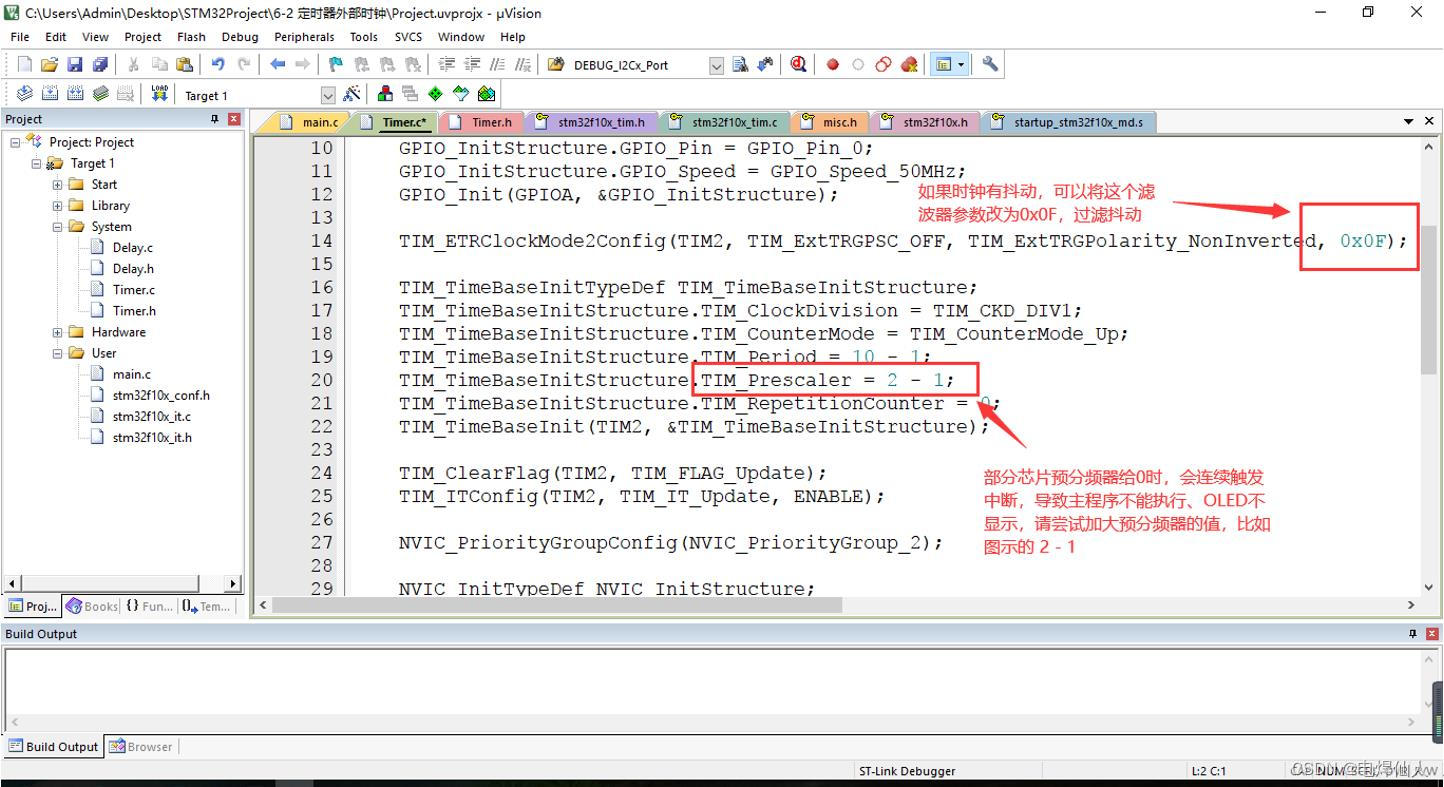Expand the Library group folder

pyautogui.click(x=57, y=205)
